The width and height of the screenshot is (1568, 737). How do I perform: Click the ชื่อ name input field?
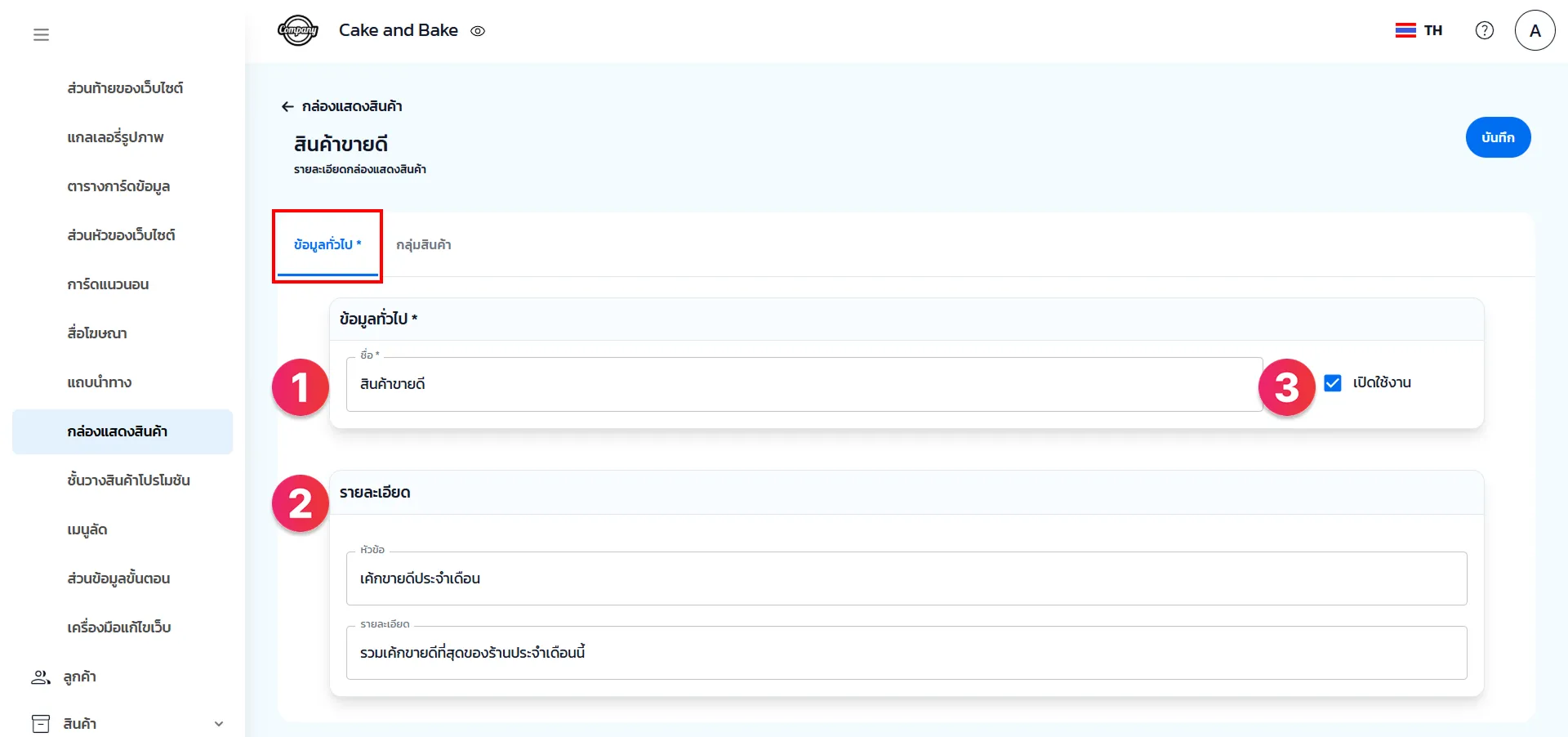coord(804,384)
